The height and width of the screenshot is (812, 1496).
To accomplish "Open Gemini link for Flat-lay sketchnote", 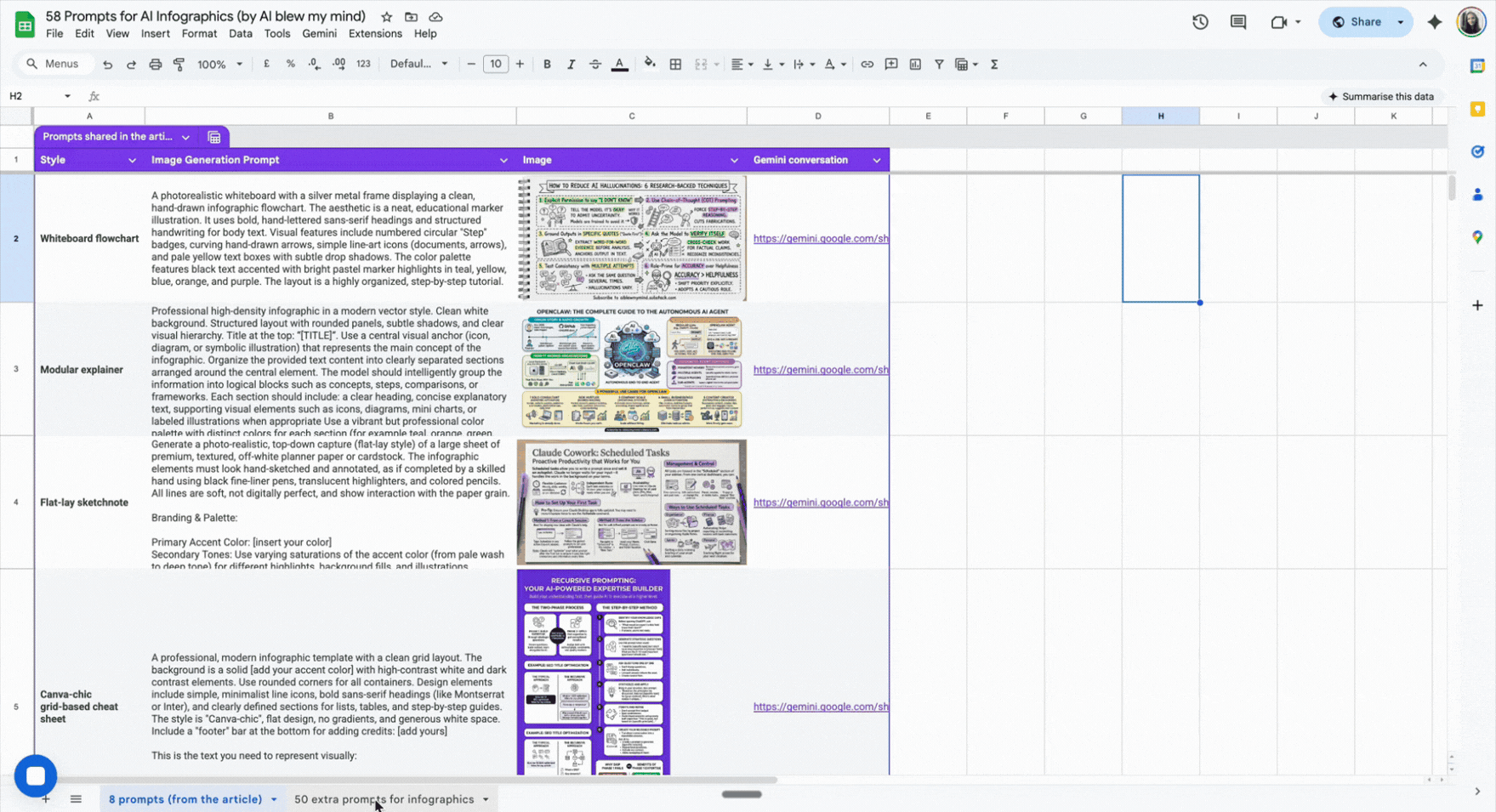I will click(x=821, y=503).
